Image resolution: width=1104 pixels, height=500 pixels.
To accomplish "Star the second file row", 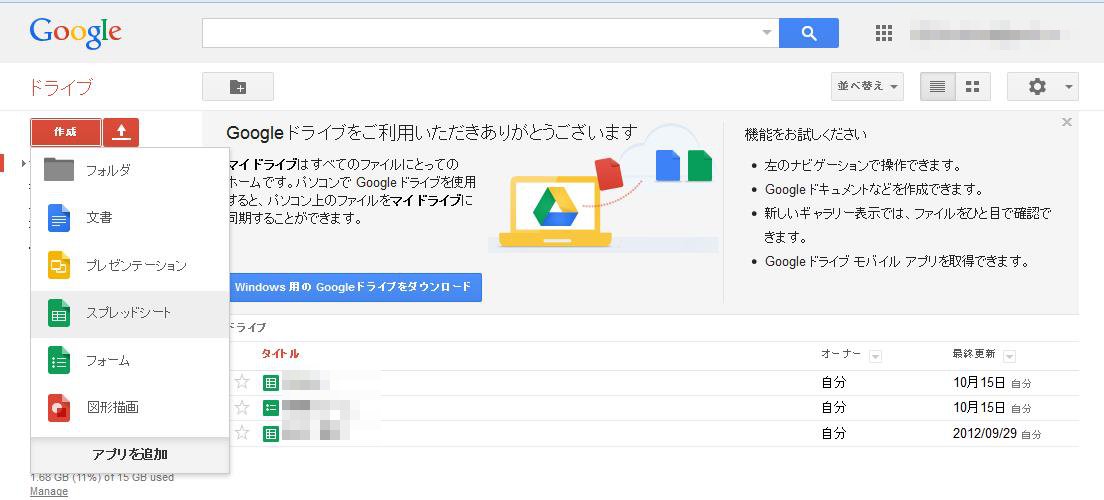I will 242,408.
